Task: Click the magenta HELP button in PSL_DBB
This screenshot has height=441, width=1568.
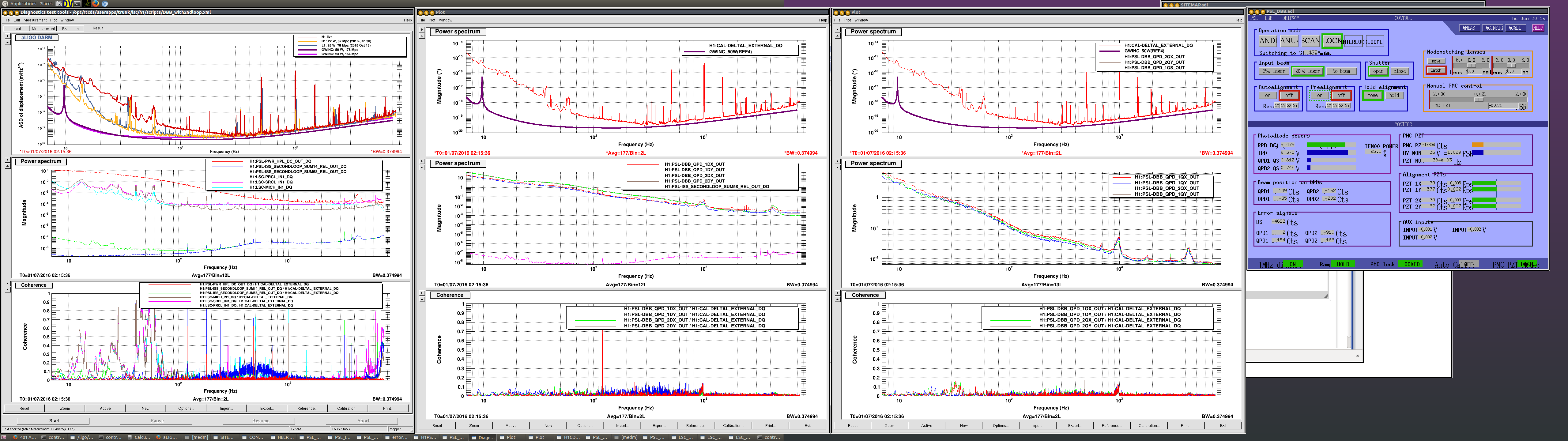Action: (x=1538, y=28)
